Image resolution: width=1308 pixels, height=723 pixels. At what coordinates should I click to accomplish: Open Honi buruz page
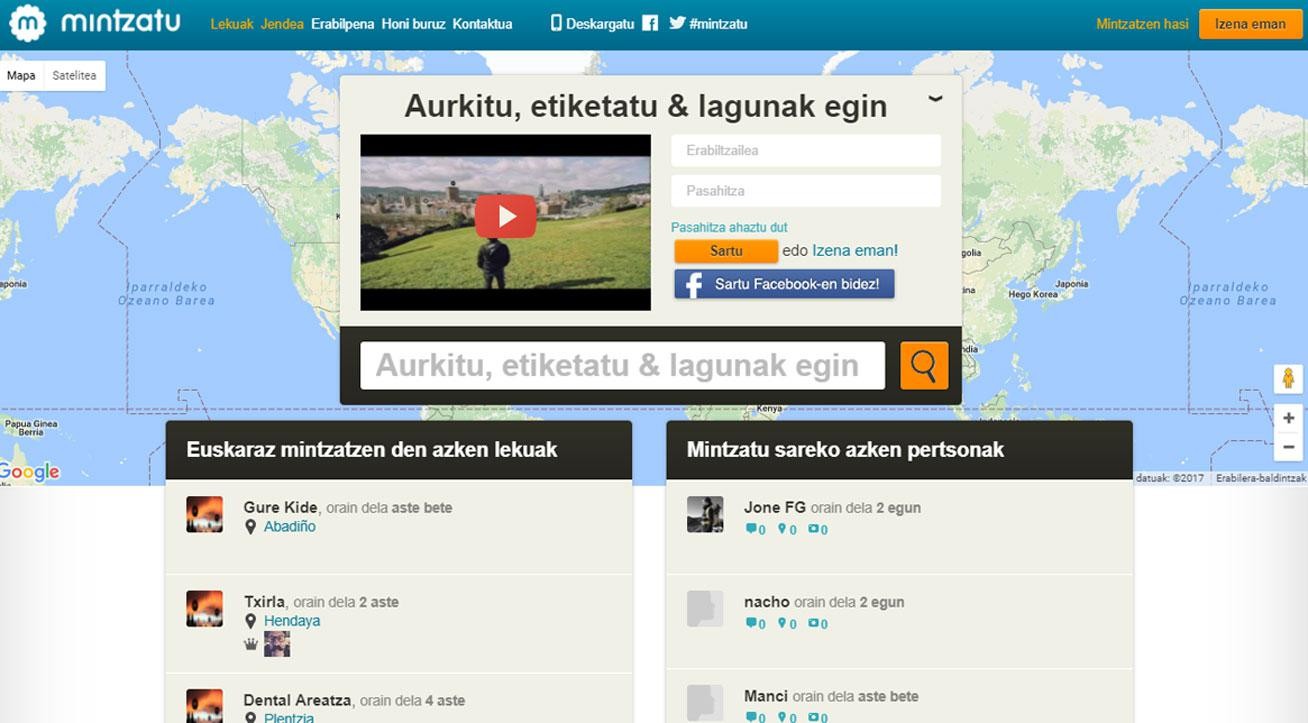pyautogui.click(x=413, y=24)
